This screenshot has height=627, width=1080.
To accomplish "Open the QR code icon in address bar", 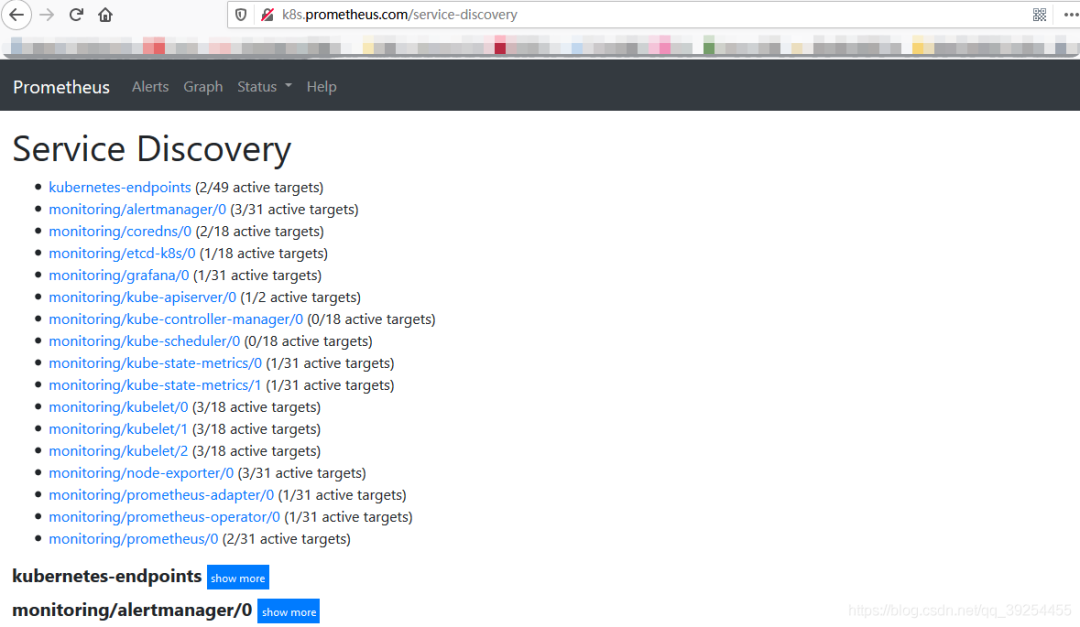I will pos(1039,14).
